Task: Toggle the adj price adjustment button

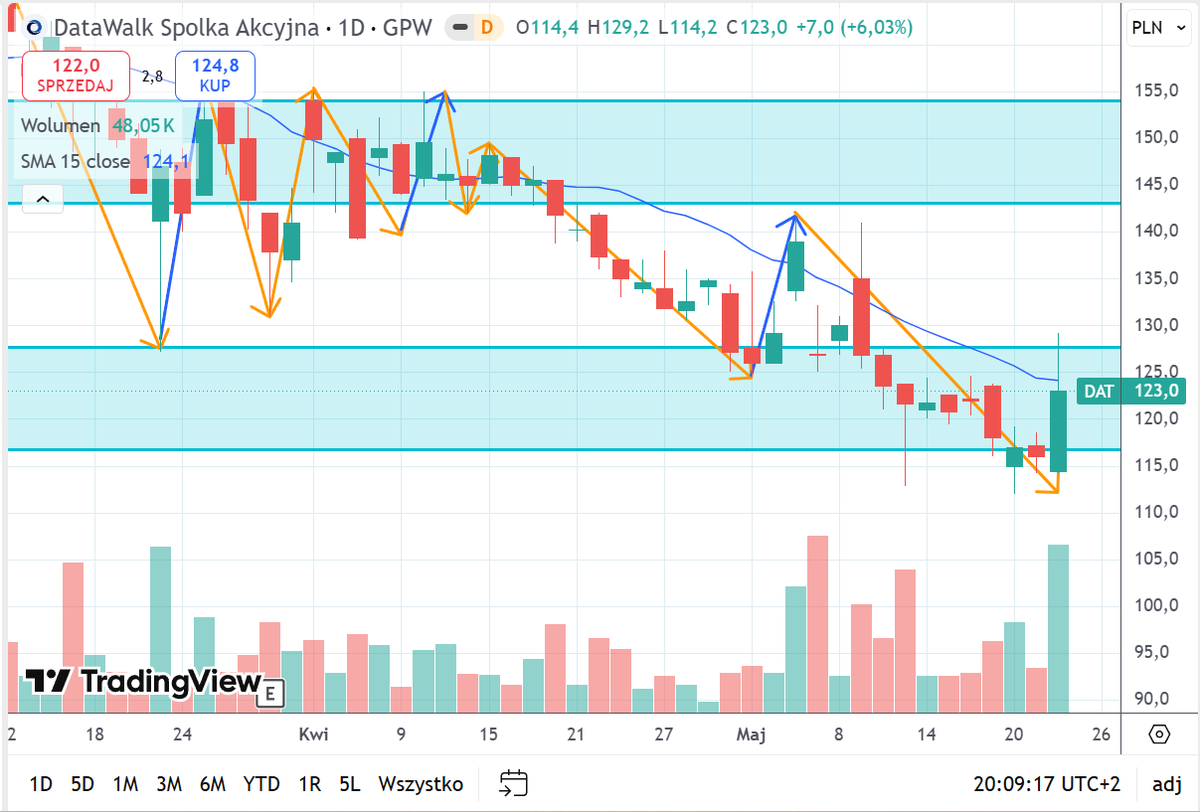Action: pos(1166,783)
